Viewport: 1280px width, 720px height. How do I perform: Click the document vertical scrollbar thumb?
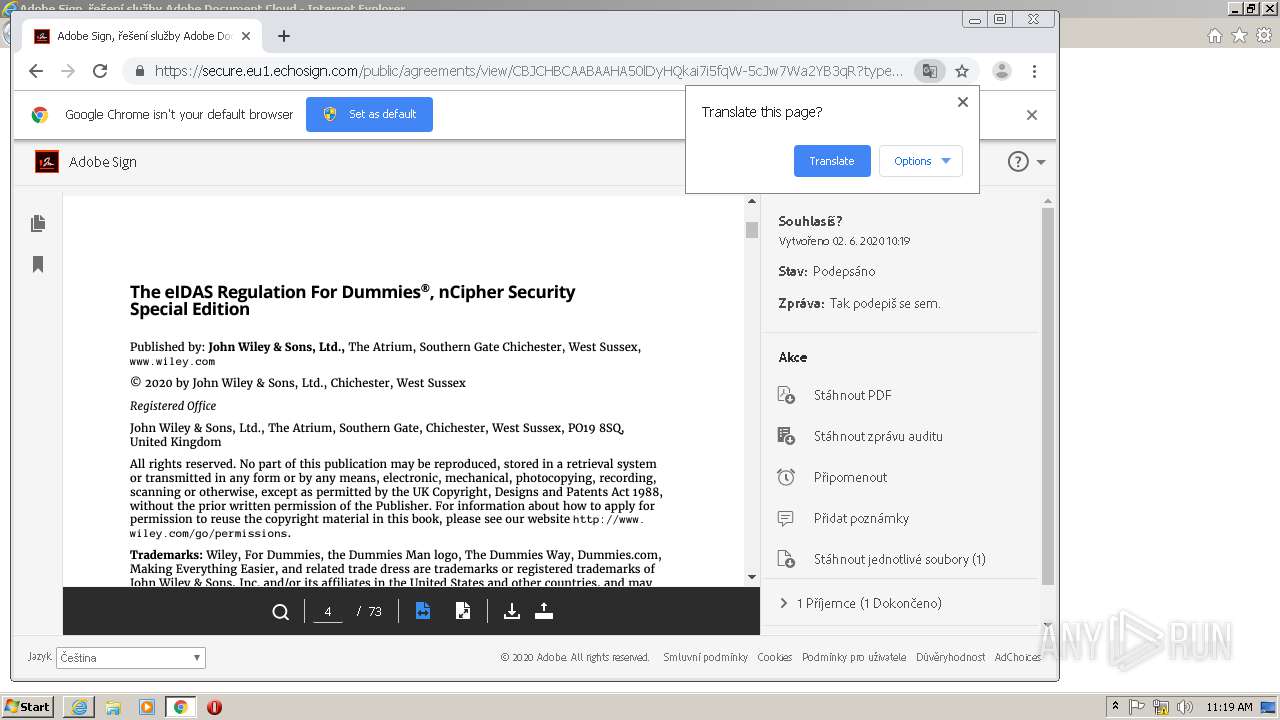[752, 230]
